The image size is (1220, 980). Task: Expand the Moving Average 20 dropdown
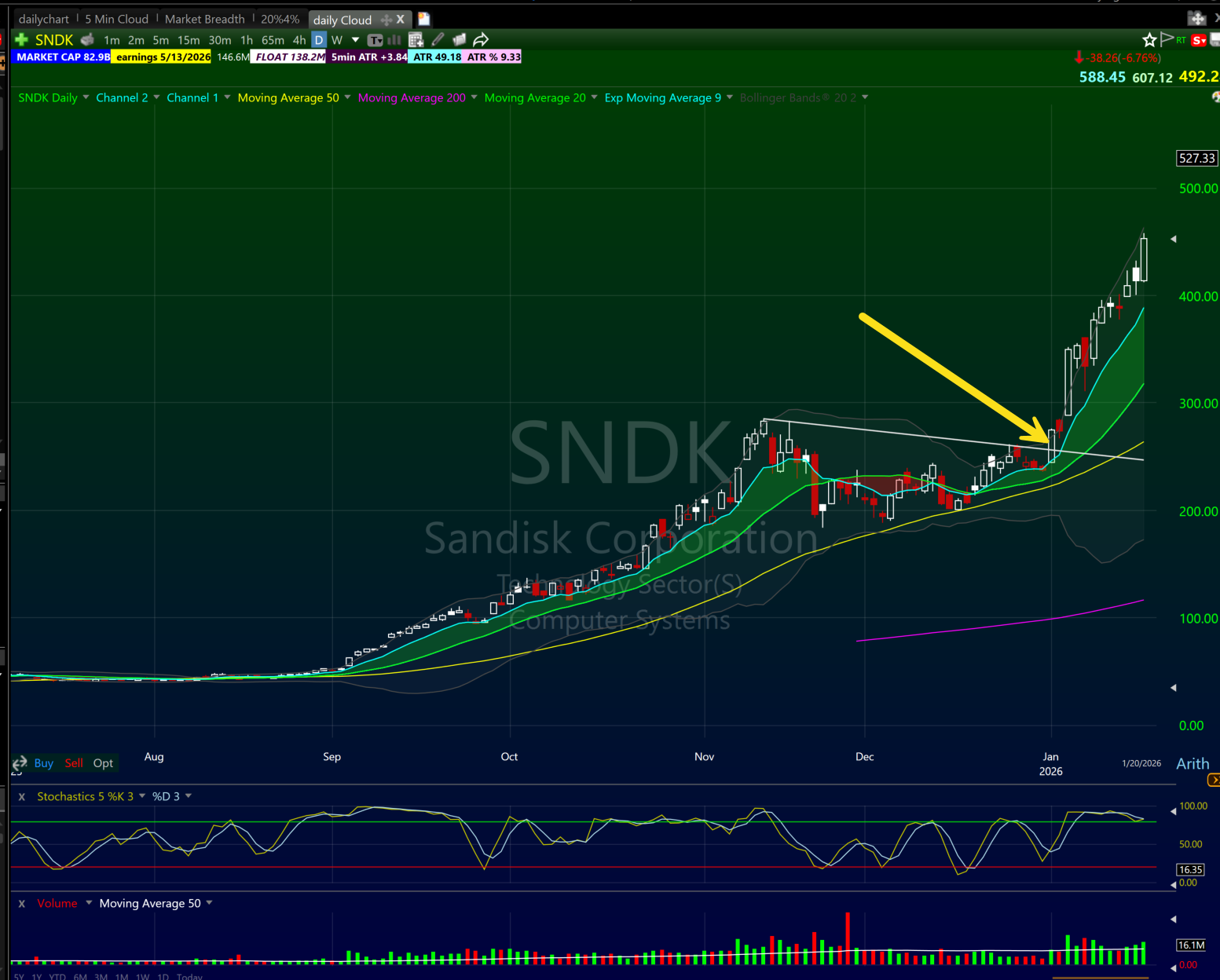coord(594,97)
